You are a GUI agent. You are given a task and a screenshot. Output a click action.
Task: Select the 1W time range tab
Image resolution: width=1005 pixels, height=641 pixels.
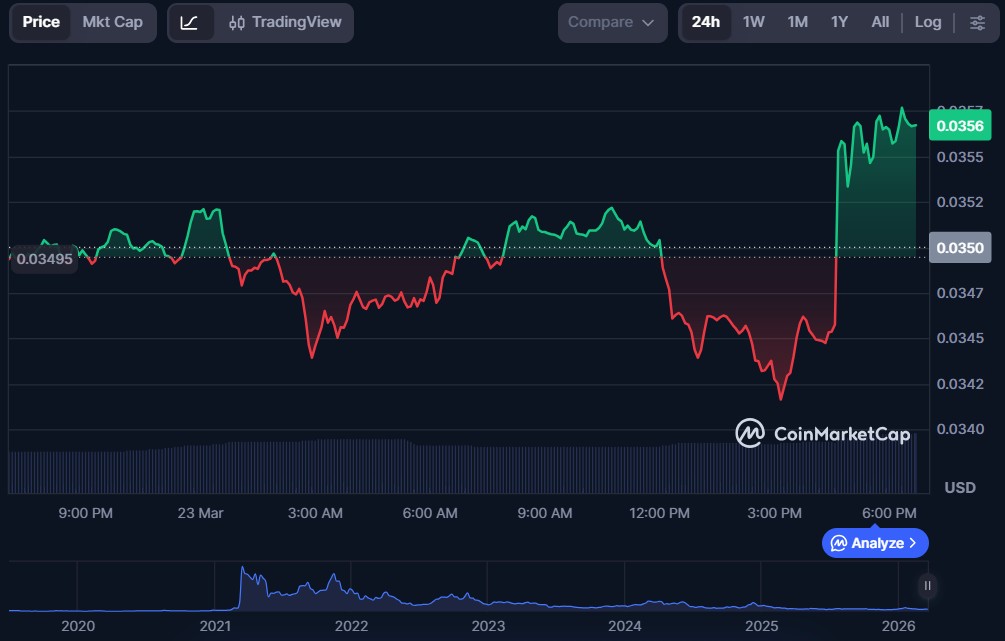(754, 22)
